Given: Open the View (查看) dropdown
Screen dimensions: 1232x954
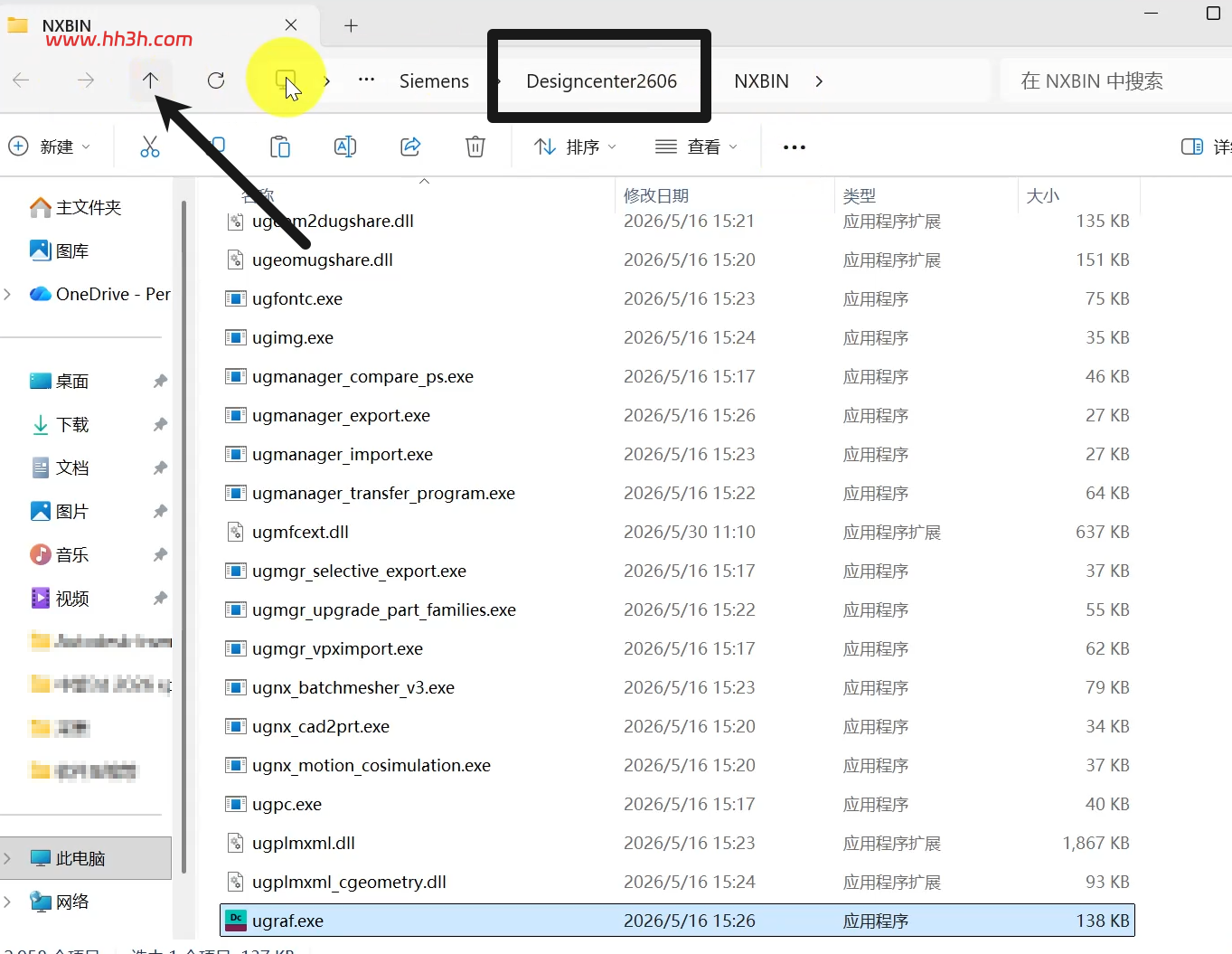Looking at the screenshot, I should [697, 146].
